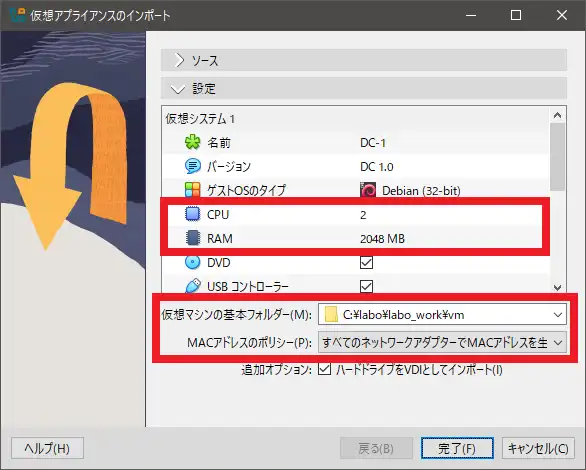Click the RAM row label
586x470 pixels.
click(220, 238)
